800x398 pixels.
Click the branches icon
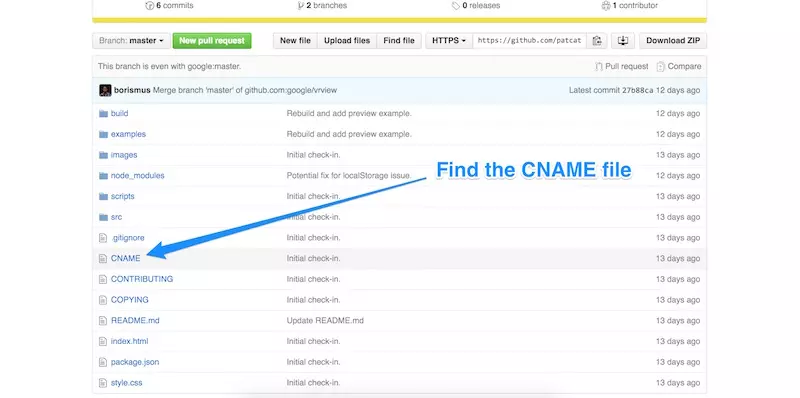[301, 6]
